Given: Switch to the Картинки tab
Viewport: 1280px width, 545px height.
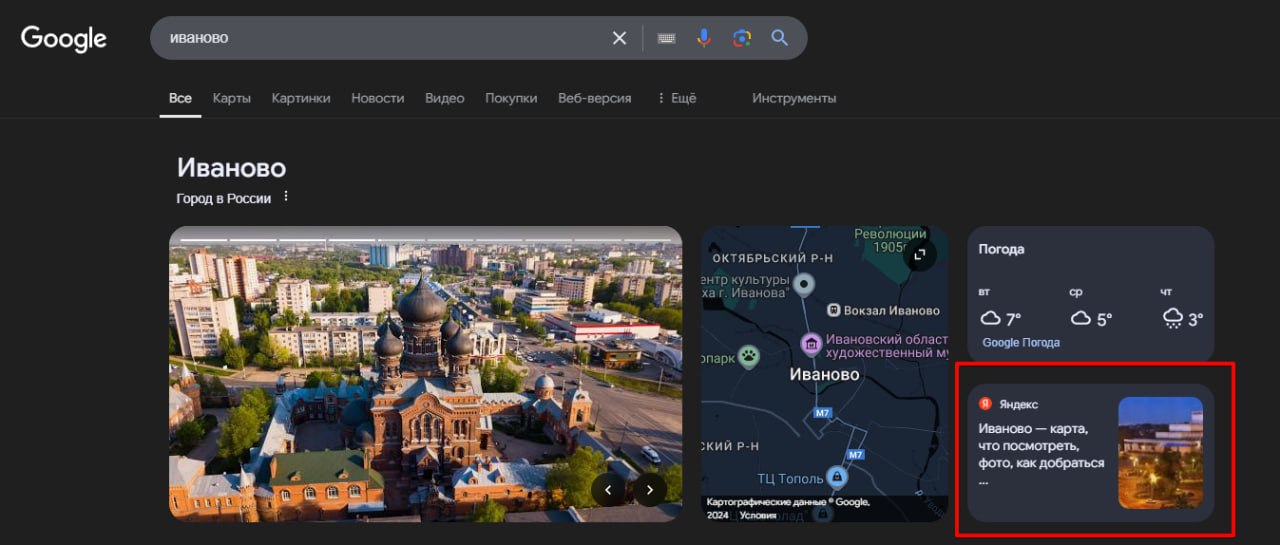Looking at the screenshot, I should [301, 98].
